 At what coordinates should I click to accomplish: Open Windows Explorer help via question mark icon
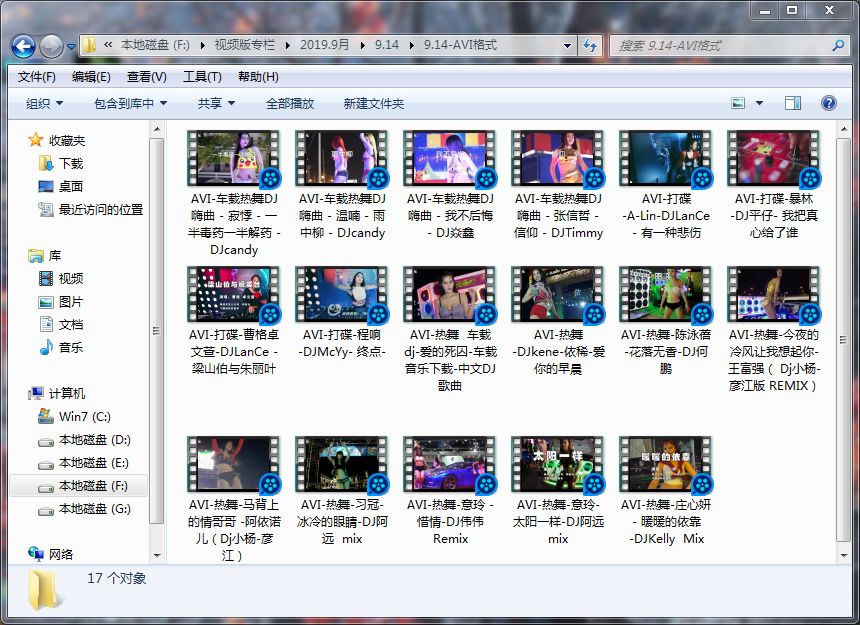coord(828,103)
